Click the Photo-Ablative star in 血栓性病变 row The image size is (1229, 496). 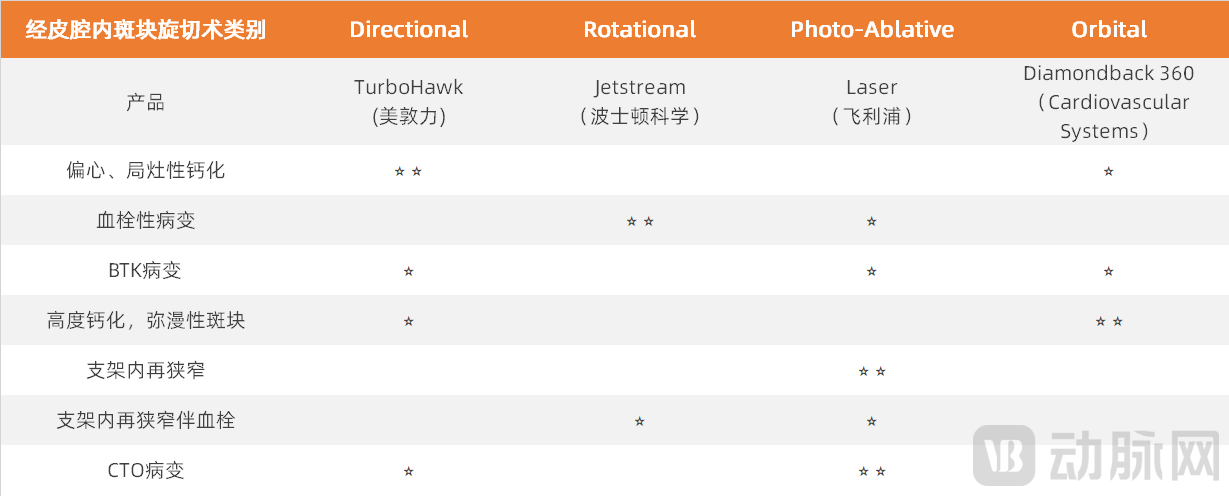[x=872, y=221]
